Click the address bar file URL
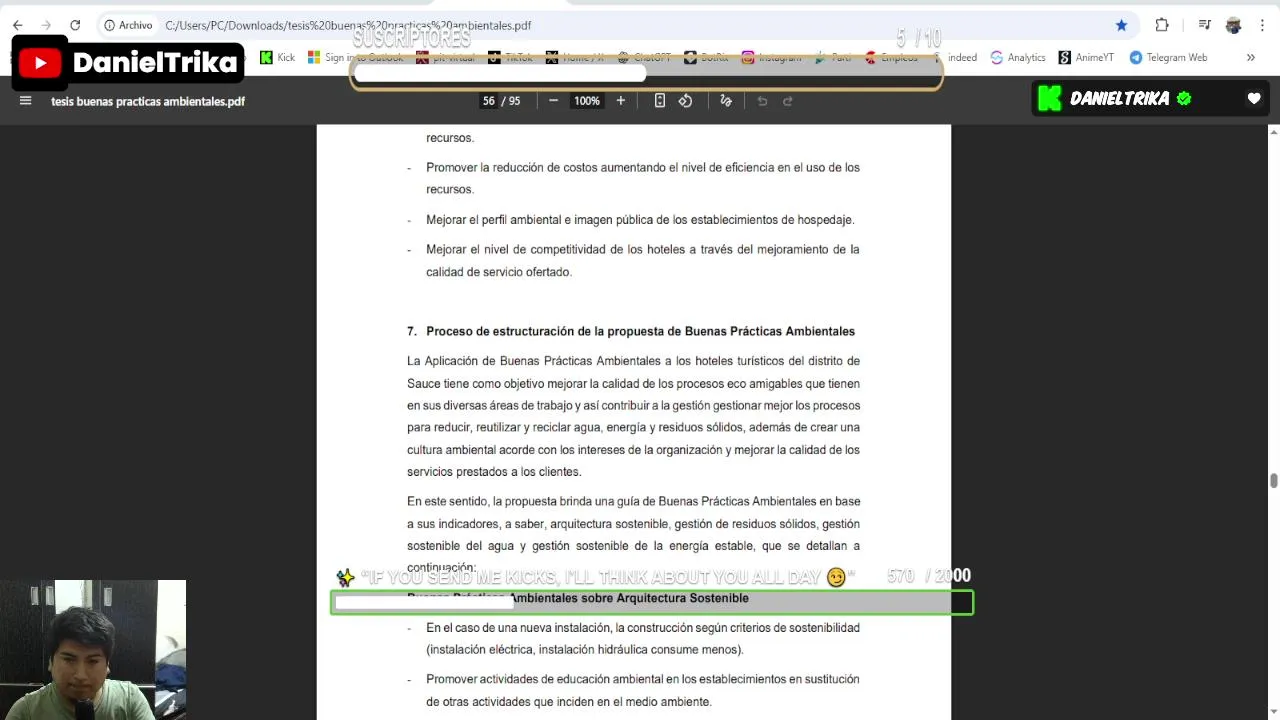This screenshot has width=1280, height=720. tap(348, 25)
